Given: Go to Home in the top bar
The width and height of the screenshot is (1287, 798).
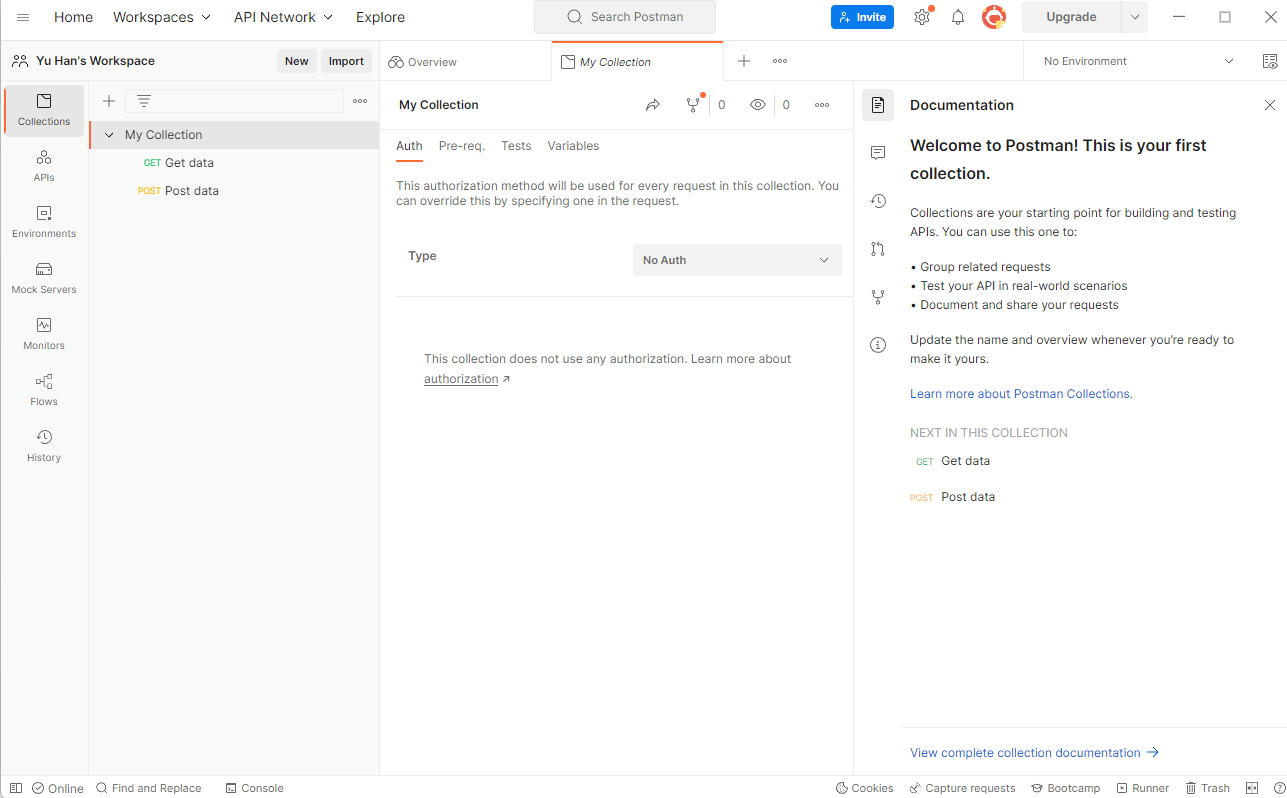Looking at the screenshot, I should [73, 17].
